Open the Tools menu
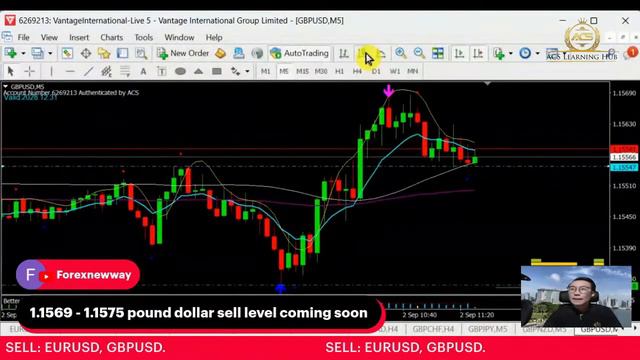Screen dimensions: 640x360 [x=144, y=37]
